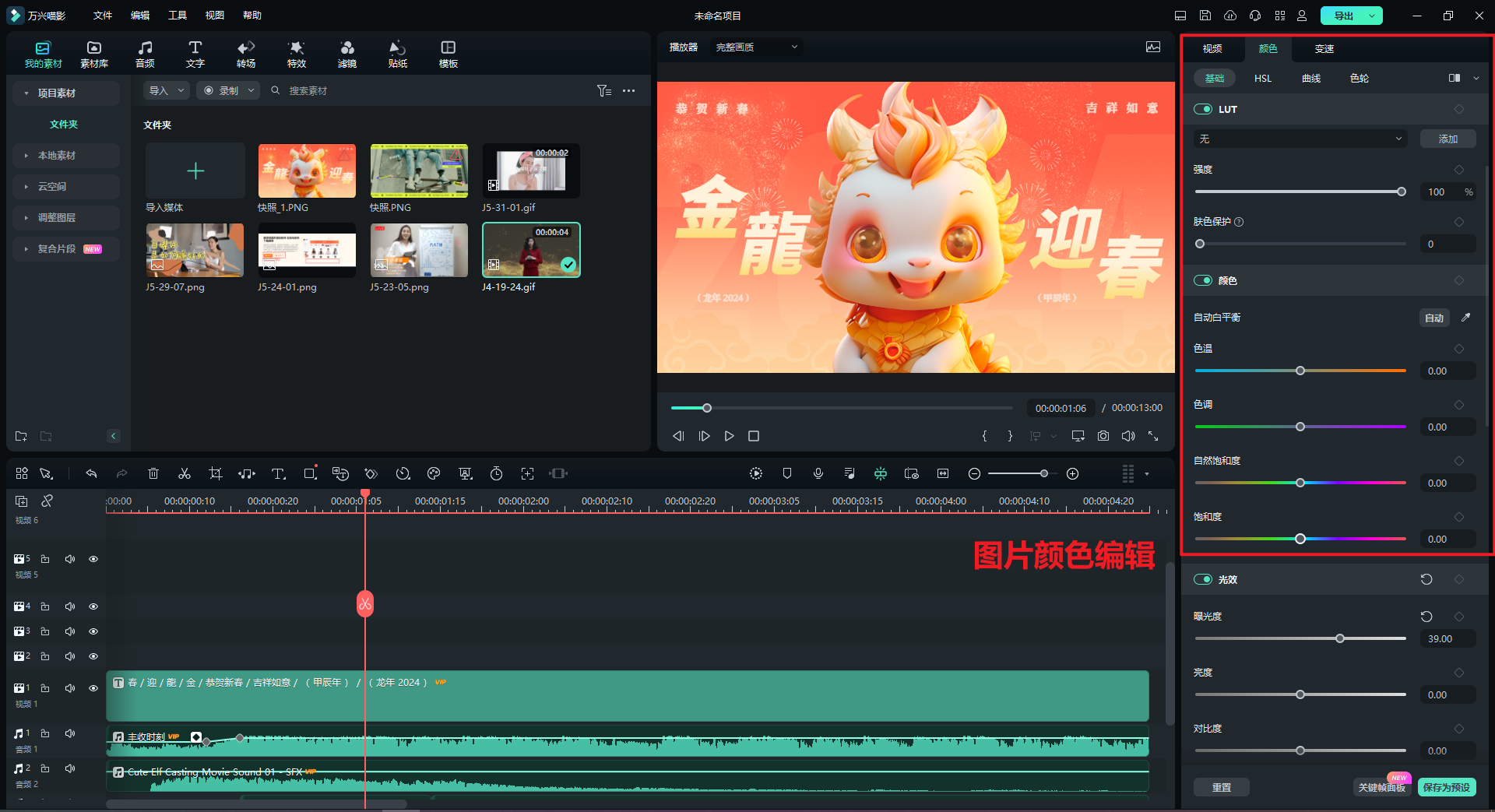Take a snapshot with the camera icon
1495x812 pixels.
(x=1103, y=436)
